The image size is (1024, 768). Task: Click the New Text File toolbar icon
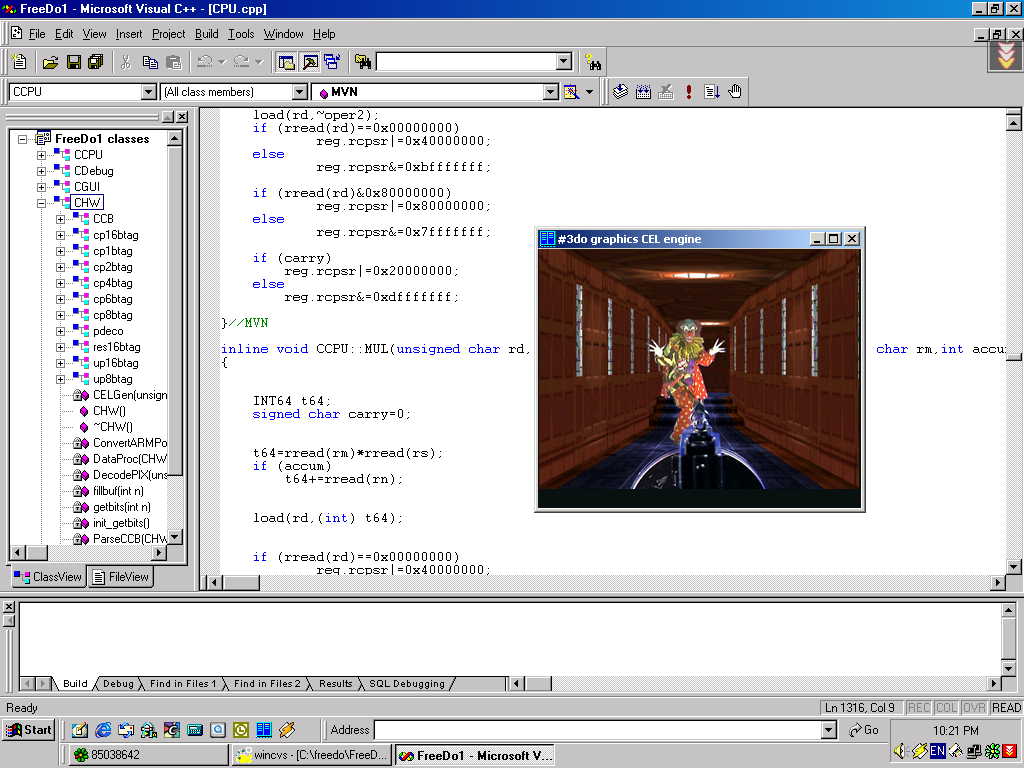(20, 62)
